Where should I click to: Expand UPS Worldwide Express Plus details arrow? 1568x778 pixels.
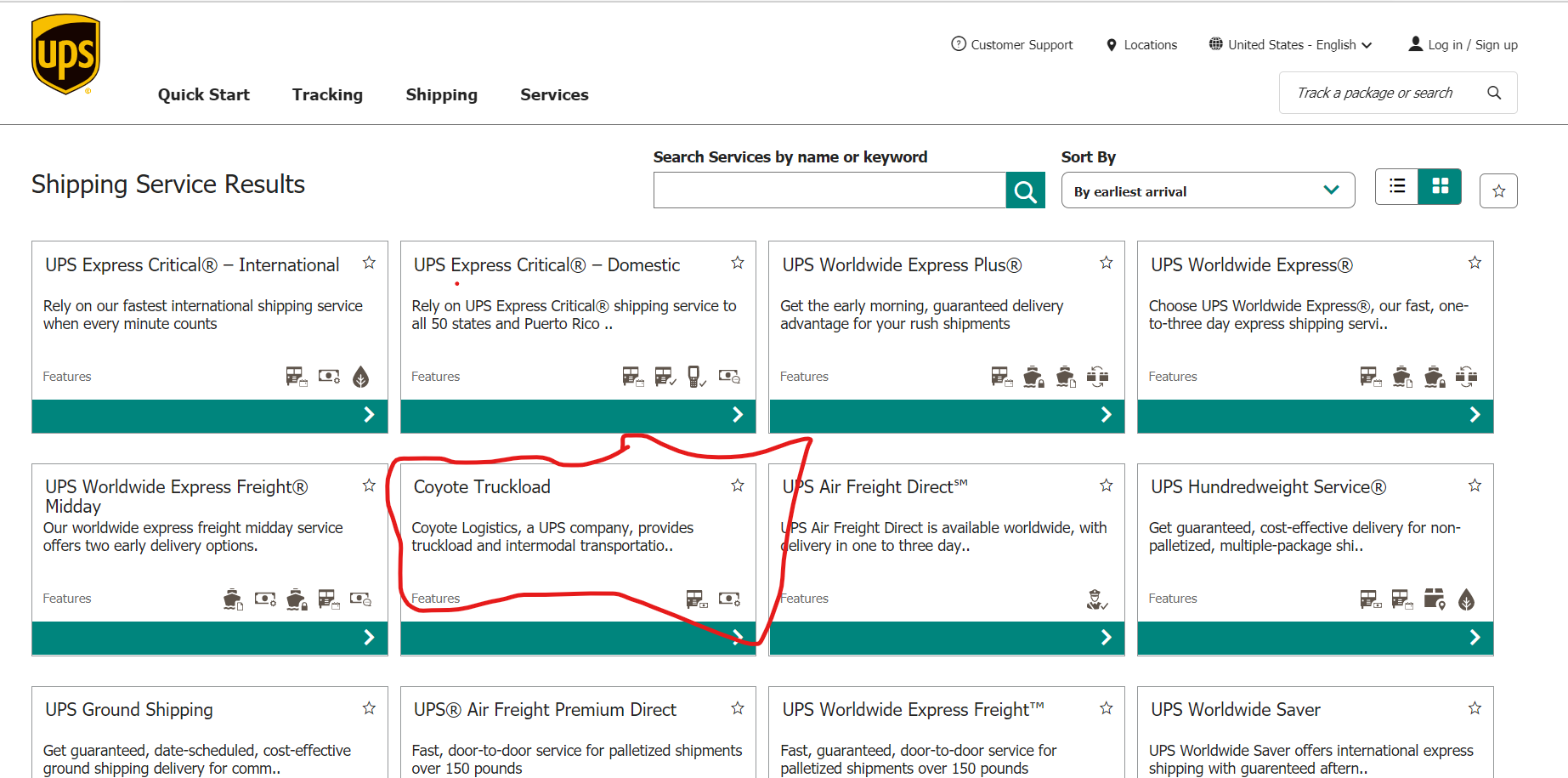(1106, 415)
